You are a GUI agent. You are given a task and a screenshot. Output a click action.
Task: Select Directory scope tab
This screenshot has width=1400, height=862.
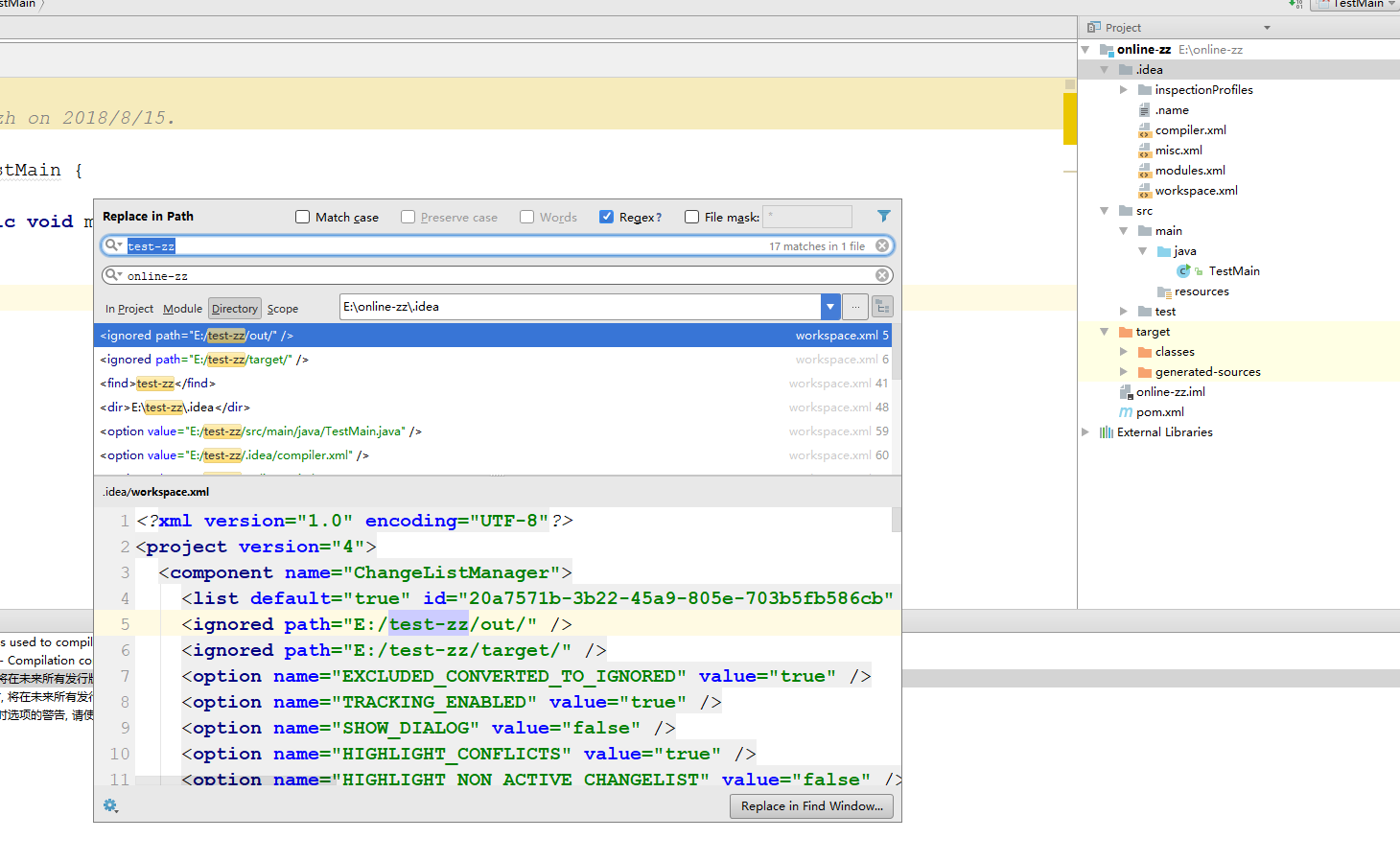pyautogui.click(x=235, y=309)
